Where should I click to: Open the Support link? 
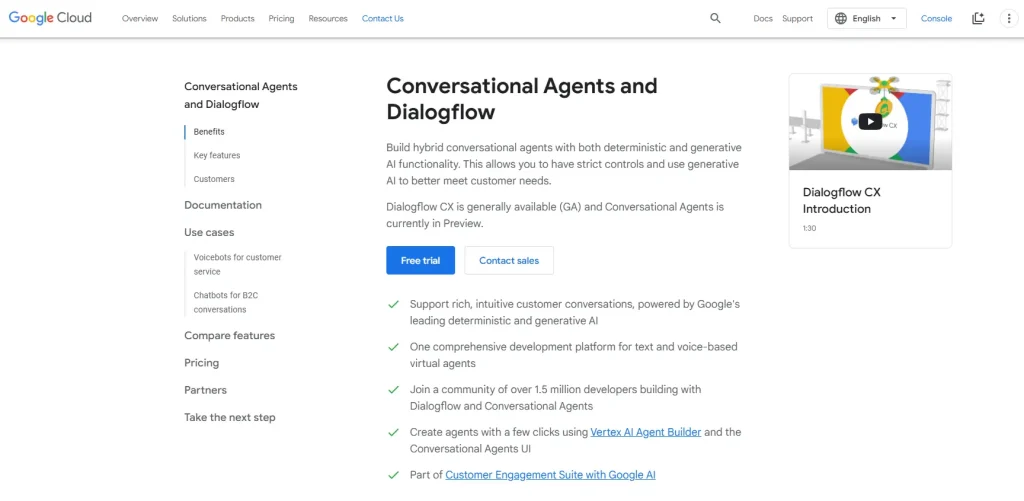797,18
